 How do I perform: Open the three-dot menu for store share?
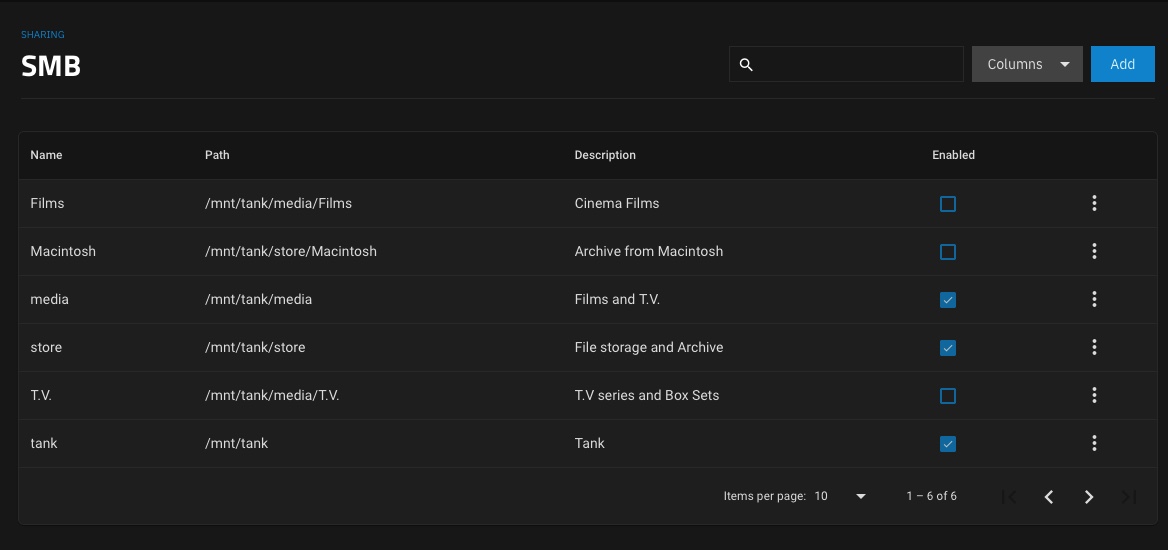pos(1094,347)
